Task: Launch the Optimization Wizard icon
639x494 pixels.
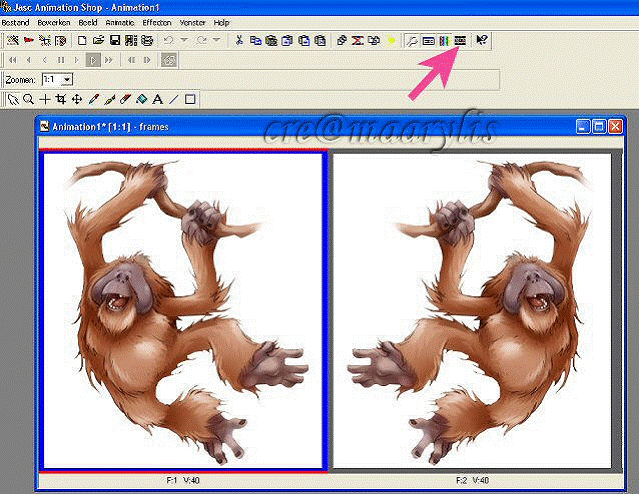Action: click(x=45, y=40)
